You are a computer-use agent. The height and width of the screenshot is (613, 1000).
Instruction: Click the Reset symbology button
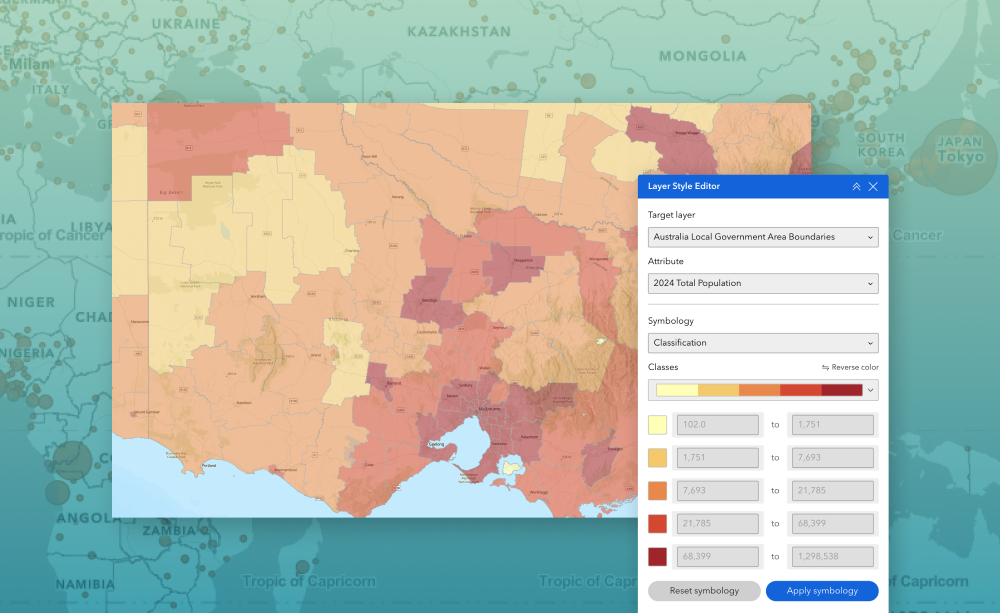704,591
